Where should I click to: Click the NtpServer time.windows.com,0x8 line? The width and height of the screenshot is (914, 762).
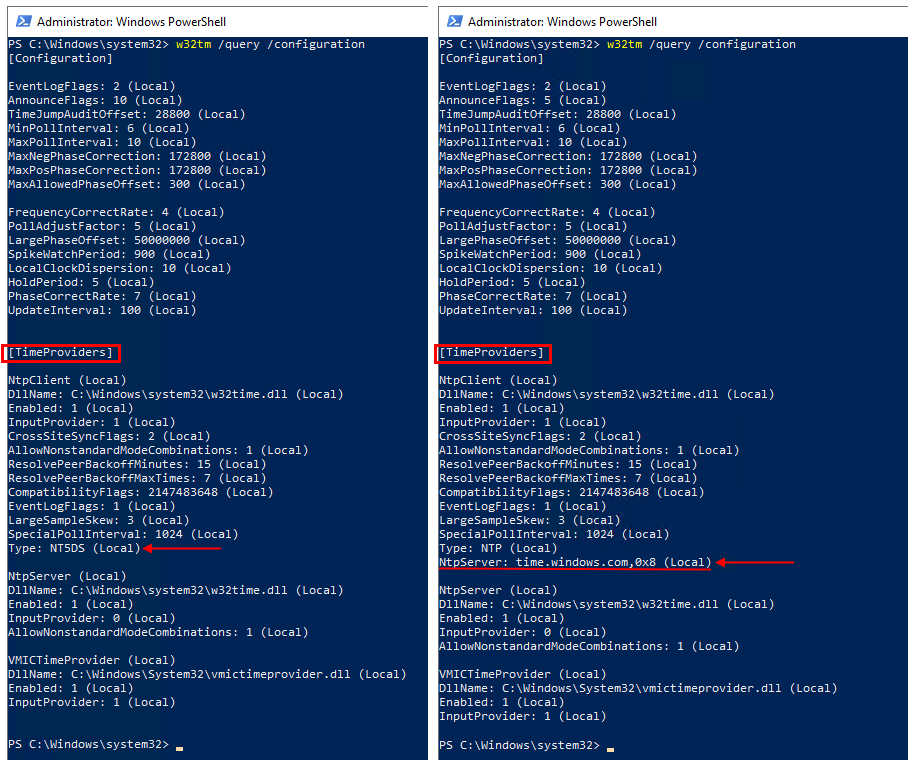coord(575,563)
